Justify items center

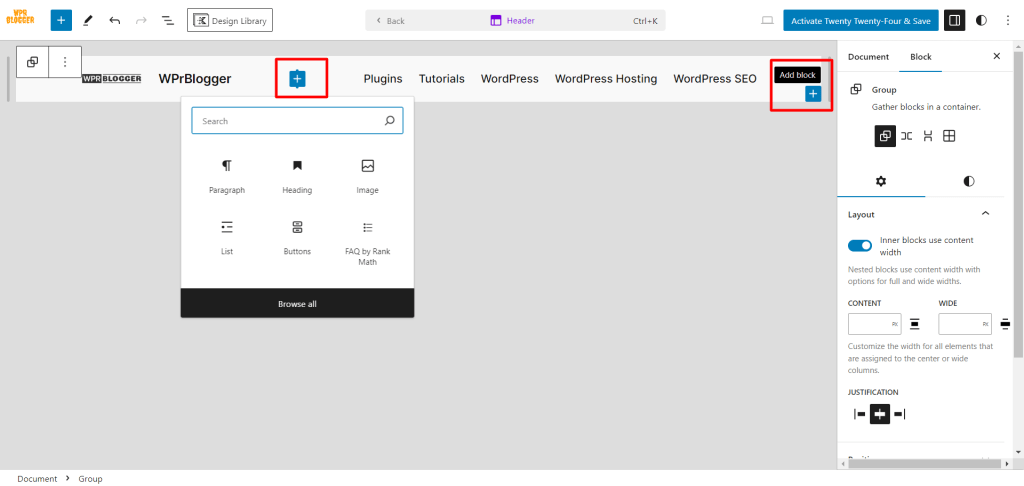click(880, 414)
